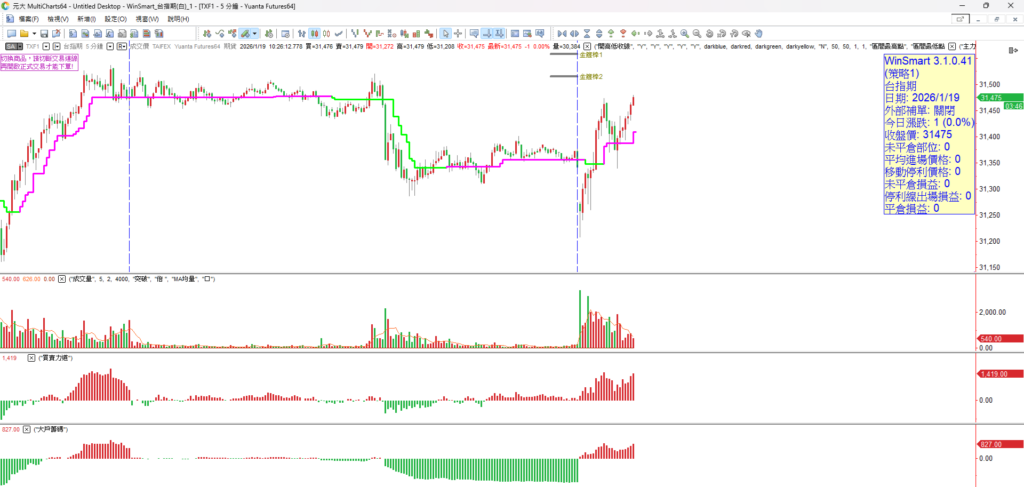Expand the 5 分鐘 timeframe dropdown
1024x487 pixels.
pyautogui.click(x=111, y=46)
